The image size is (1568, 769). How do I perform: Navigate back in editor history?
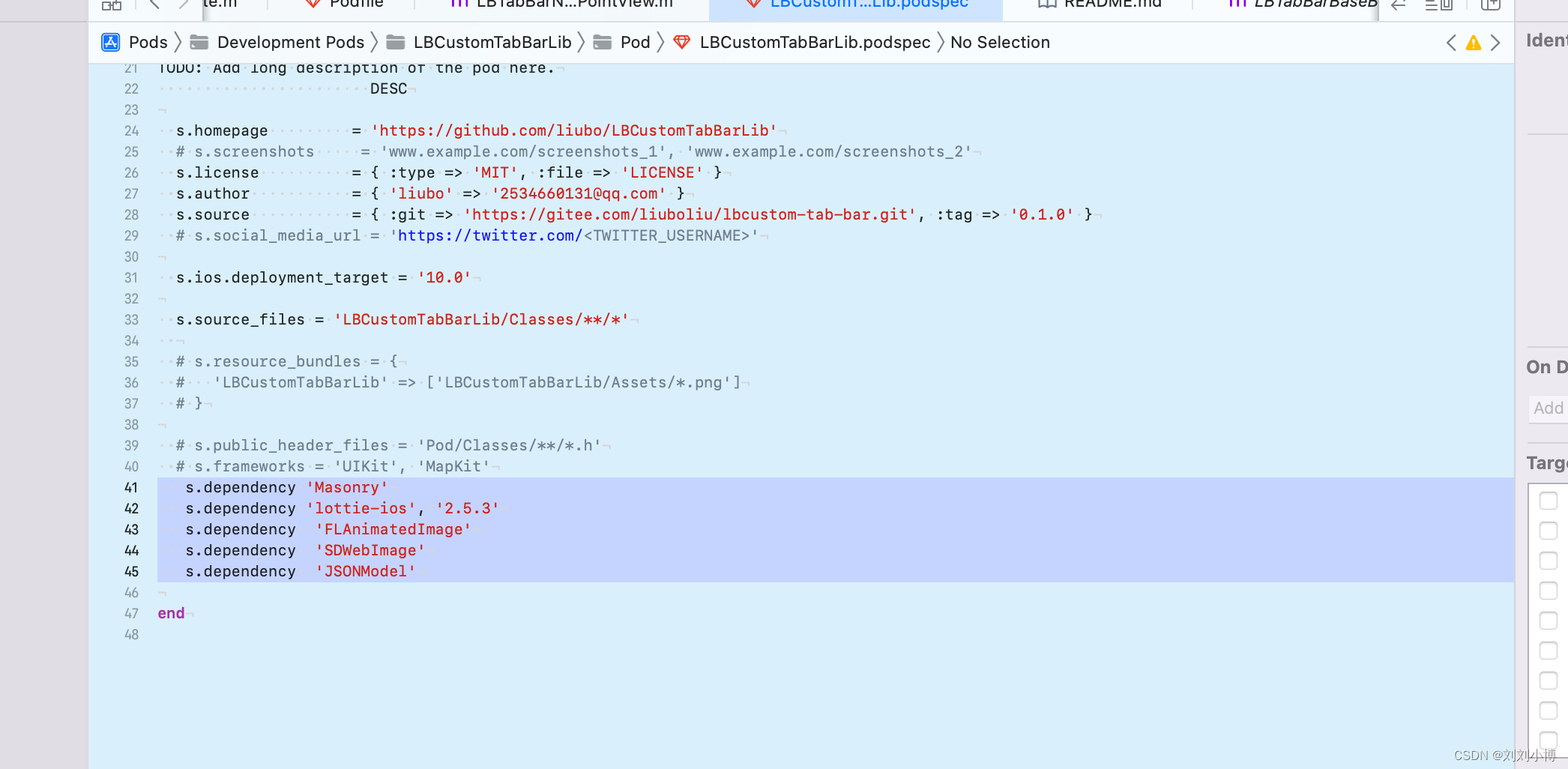[x=154, y=4]
